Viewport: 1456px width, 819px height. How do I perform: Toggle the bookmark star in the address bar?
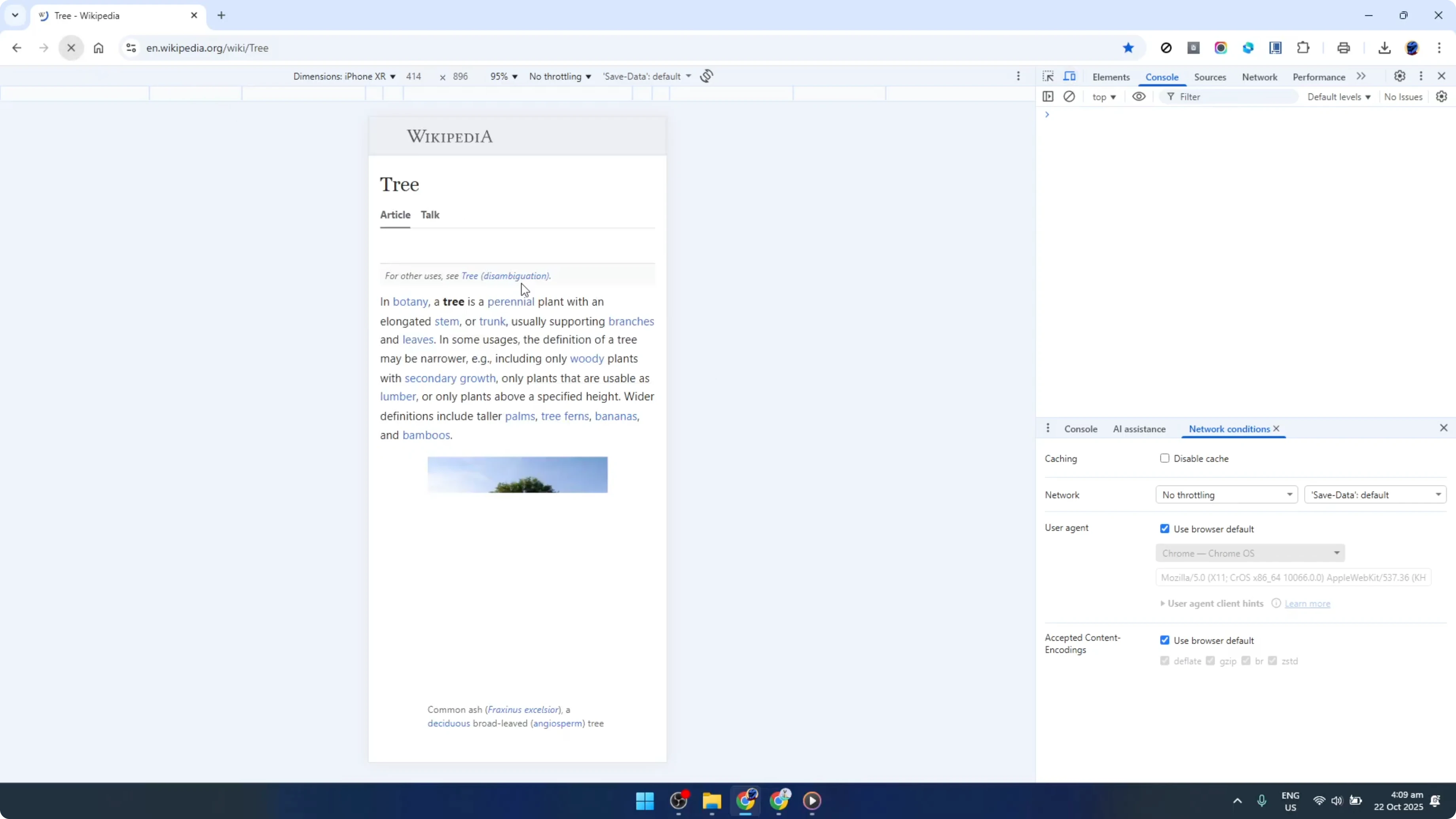1129,47
